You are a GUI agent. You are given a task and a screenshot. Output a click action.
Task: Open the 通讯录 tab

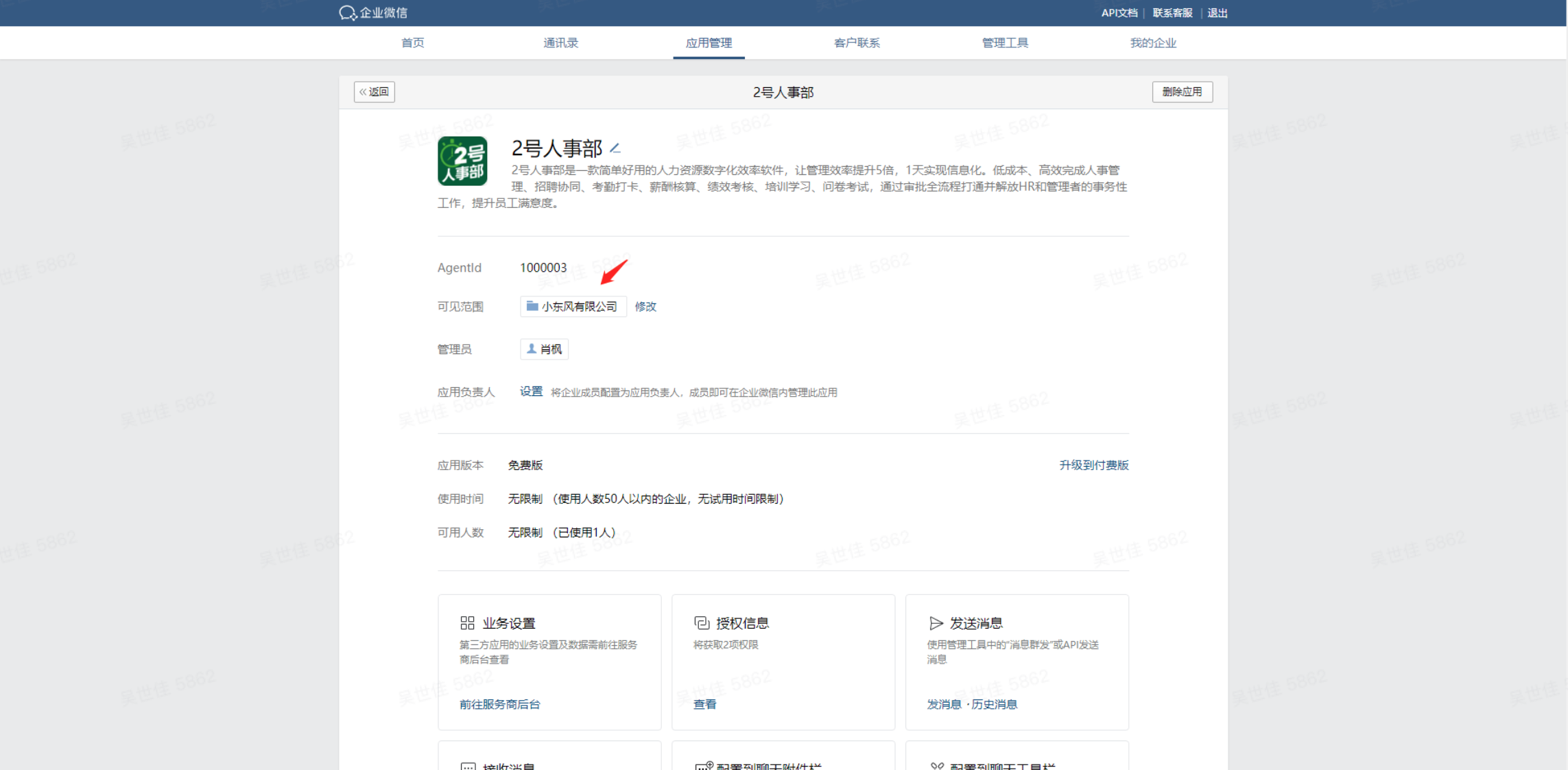560,43
